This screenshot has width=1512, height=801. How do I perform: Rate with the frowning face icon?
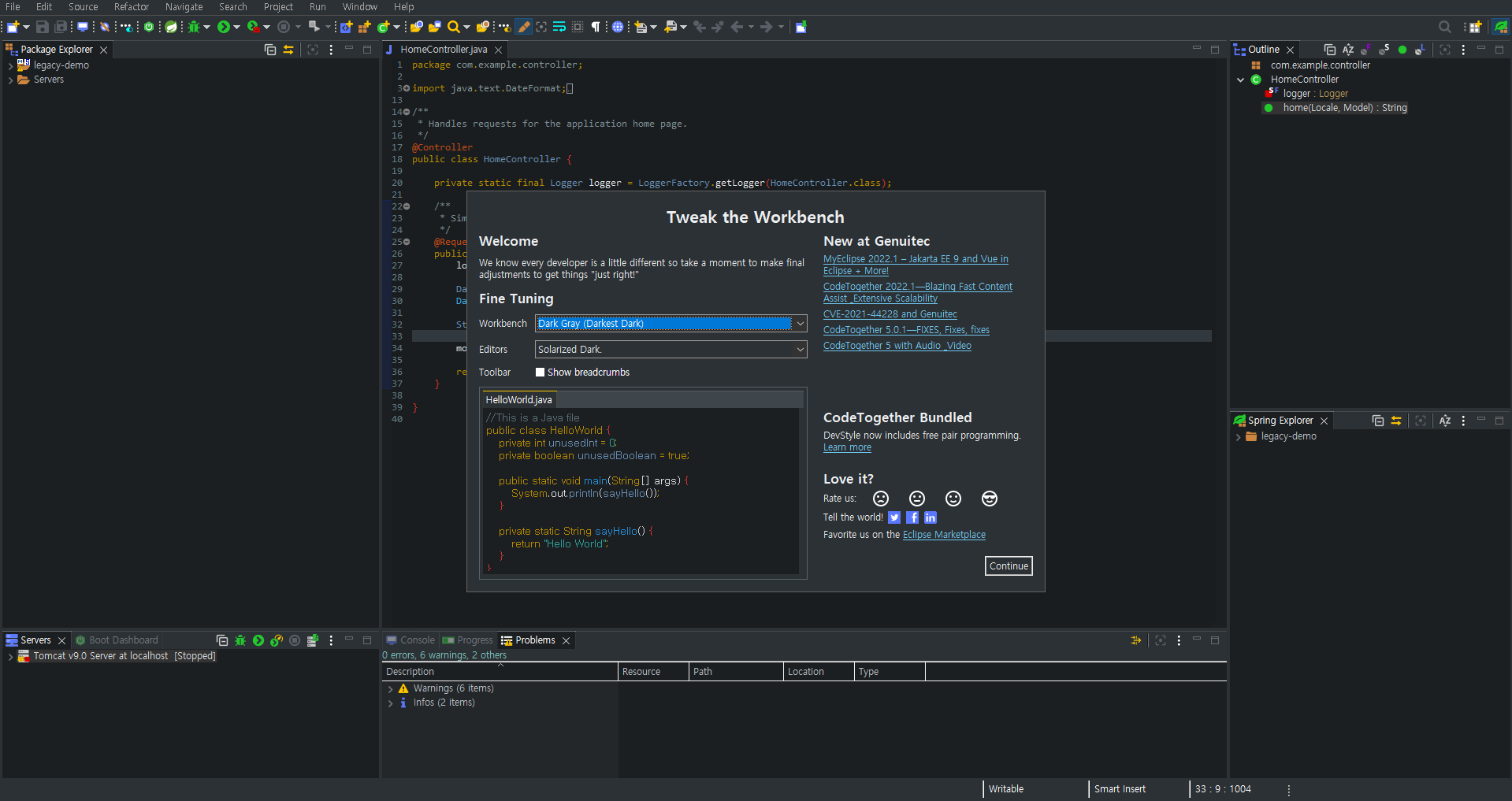click(x=881, y=499)
